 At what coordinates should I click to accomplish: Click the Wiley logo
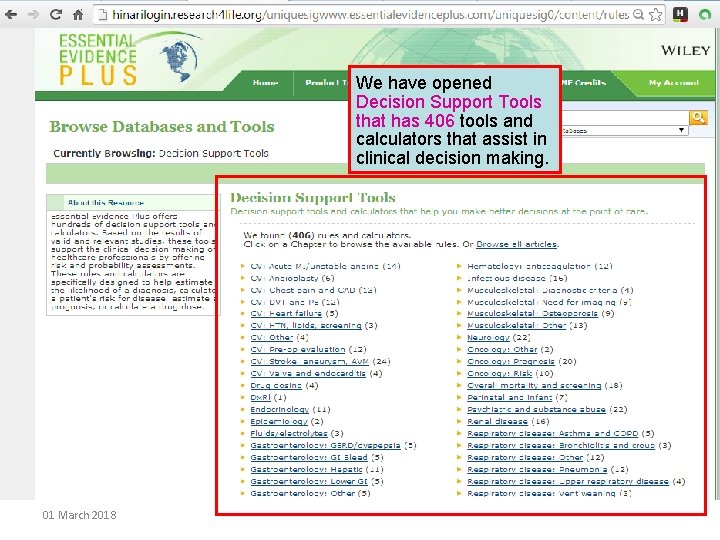tap(686, 51)
